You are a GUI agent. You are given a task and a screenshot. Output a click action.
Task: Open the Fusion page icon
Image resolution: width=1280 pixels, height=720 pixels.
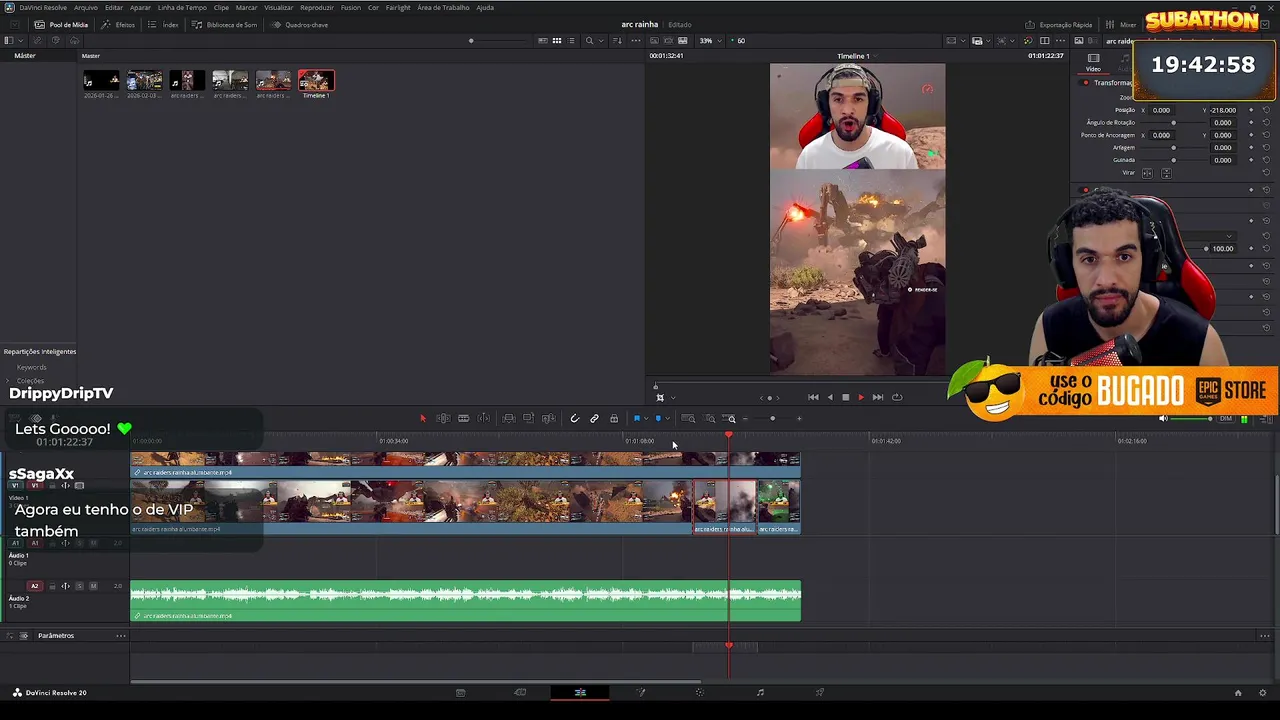coord(641,692)
